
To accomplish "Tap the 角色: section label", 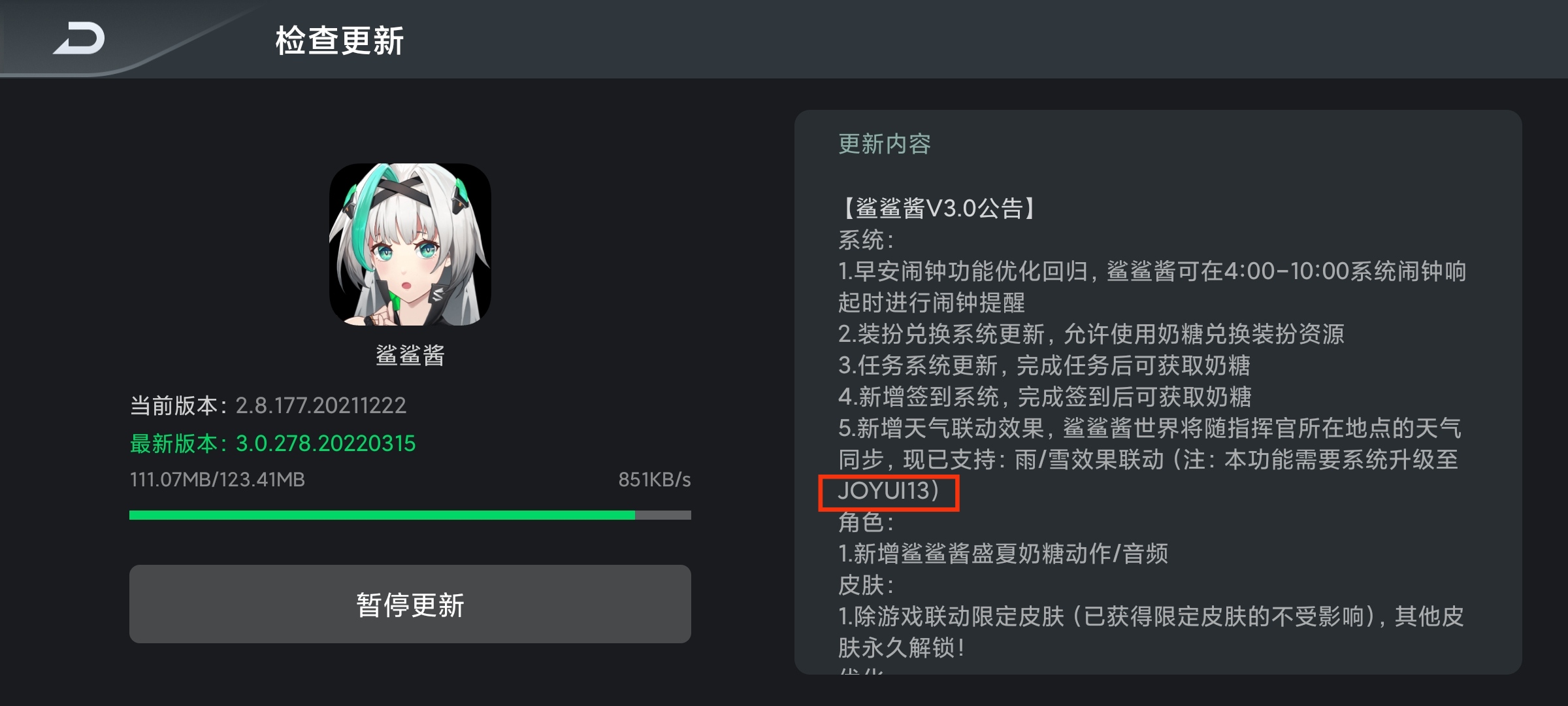I will tap(866, 522).
